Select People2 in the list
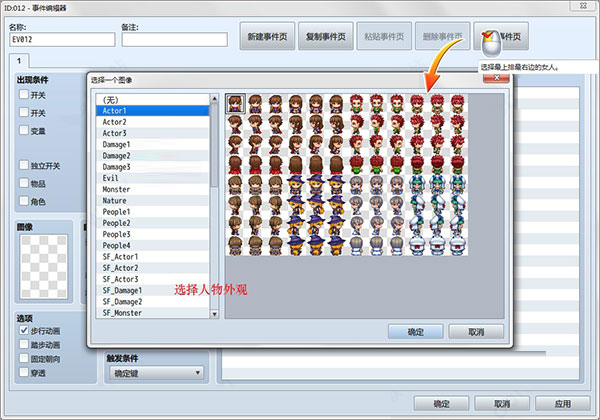The image size is (600, 420). [x=153, y=223]
